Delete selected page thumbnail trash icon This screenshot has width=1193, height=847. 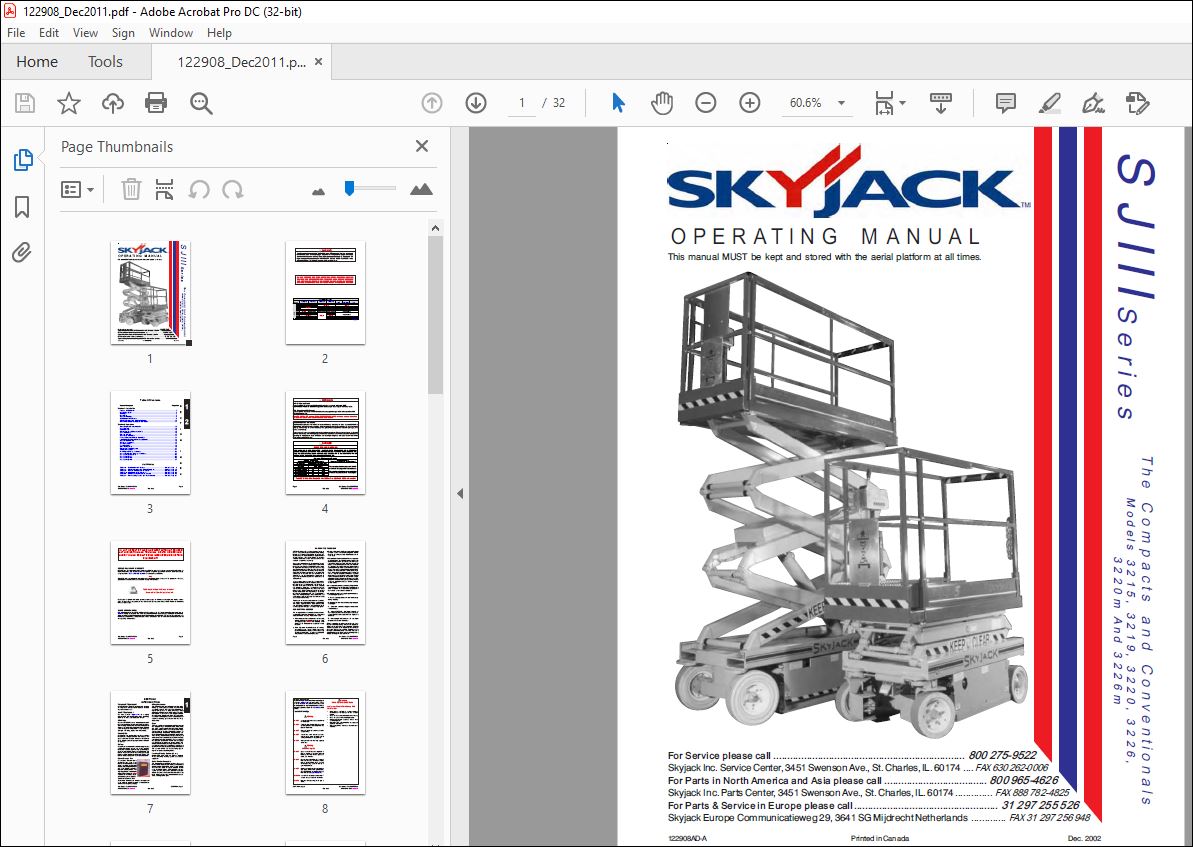click(x=132, y=189)
